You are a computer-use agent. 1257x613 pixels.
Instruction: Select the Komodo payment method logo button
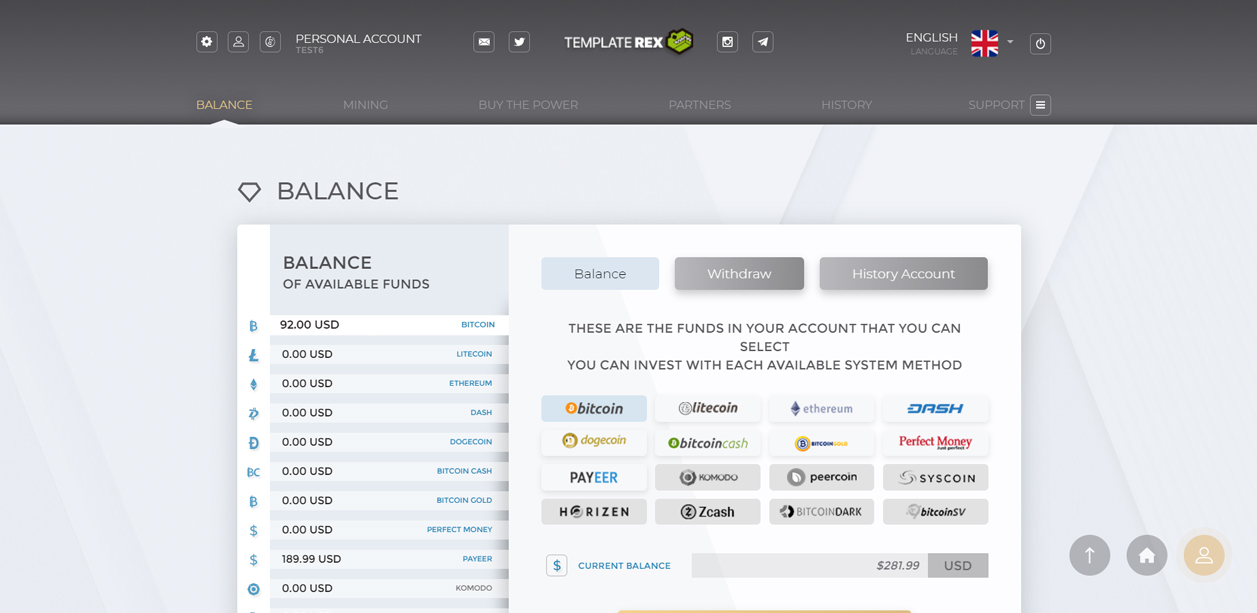coord(708,477)
